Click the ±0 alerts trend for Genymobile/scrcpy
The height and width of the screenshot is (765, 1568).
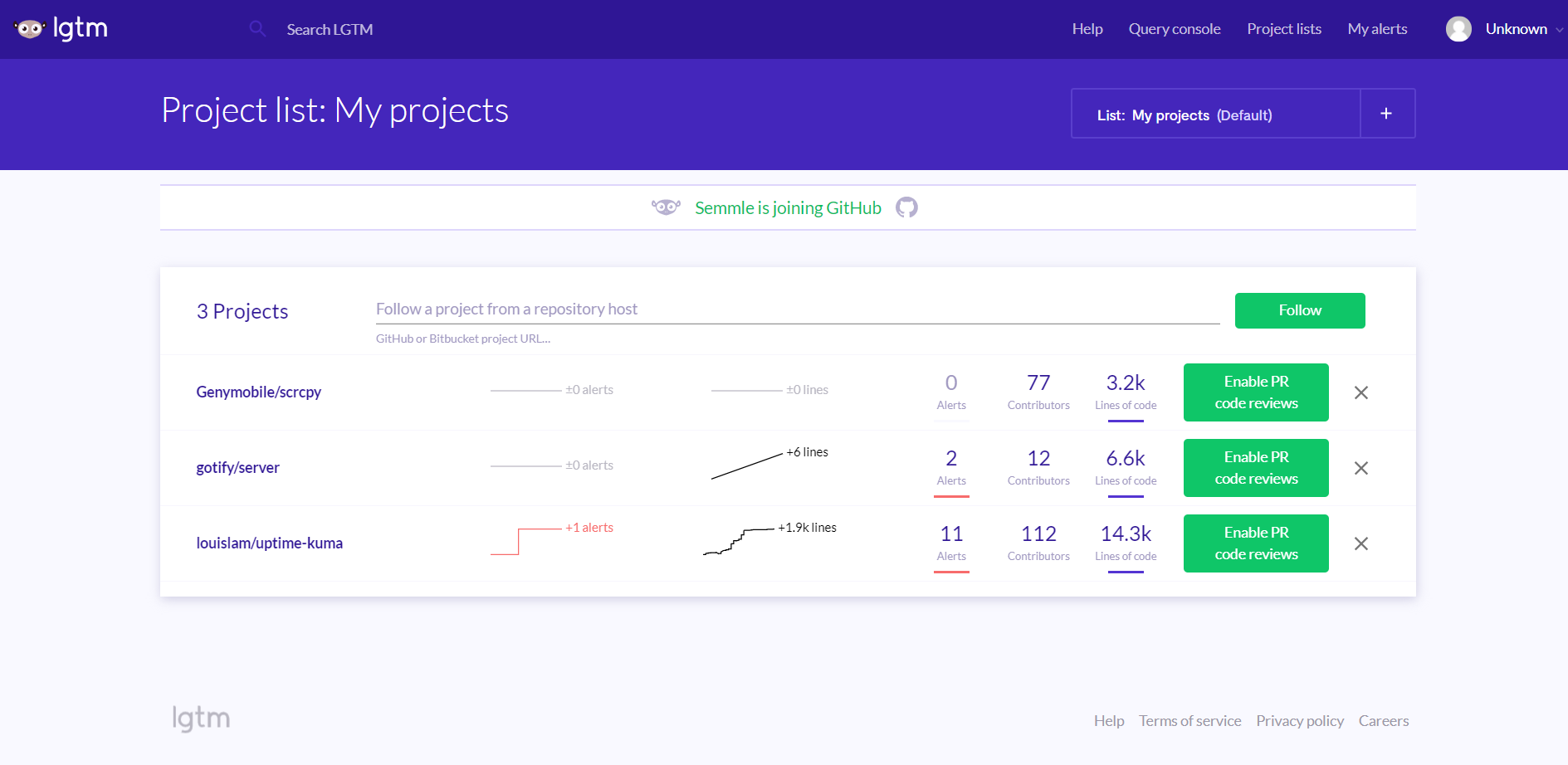tap(552, 390)
